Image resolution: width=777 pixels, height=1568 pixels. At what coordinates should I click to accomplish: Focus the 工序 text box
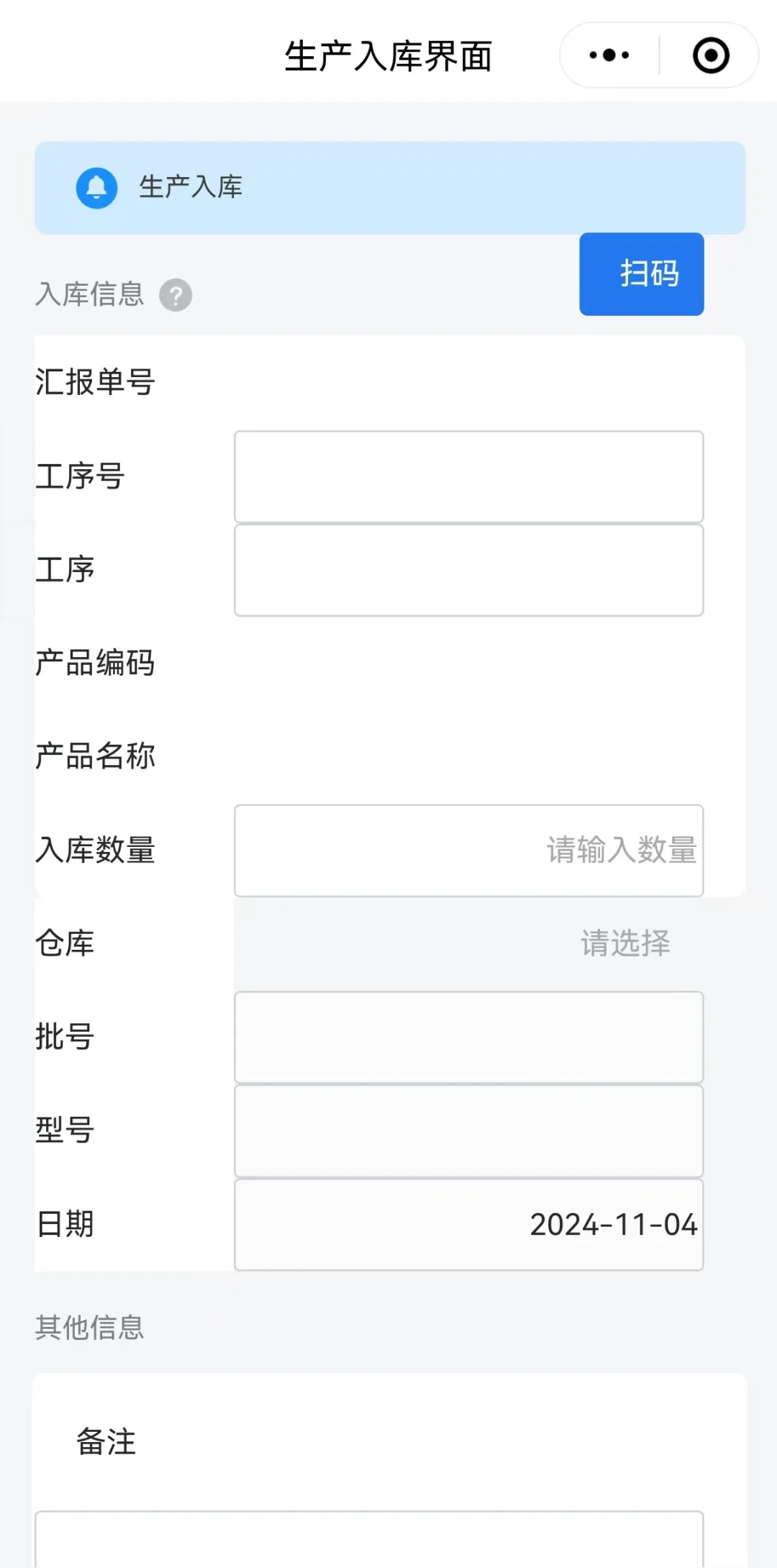(468, 570)
